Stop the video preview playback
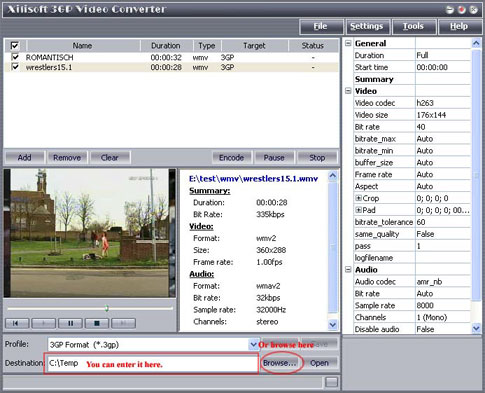 (97, 323)
